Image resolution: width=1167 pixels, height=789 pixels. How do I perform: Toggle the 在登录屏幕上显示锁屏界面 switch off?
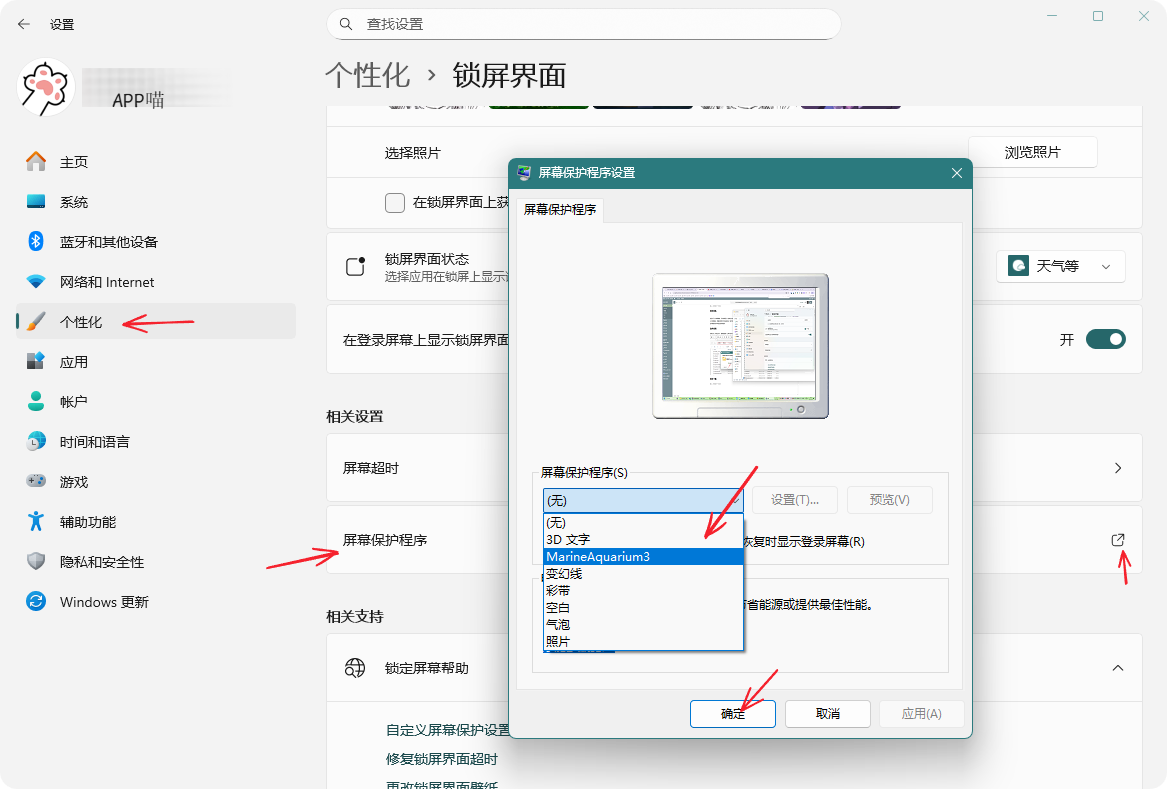point(1105,340)
